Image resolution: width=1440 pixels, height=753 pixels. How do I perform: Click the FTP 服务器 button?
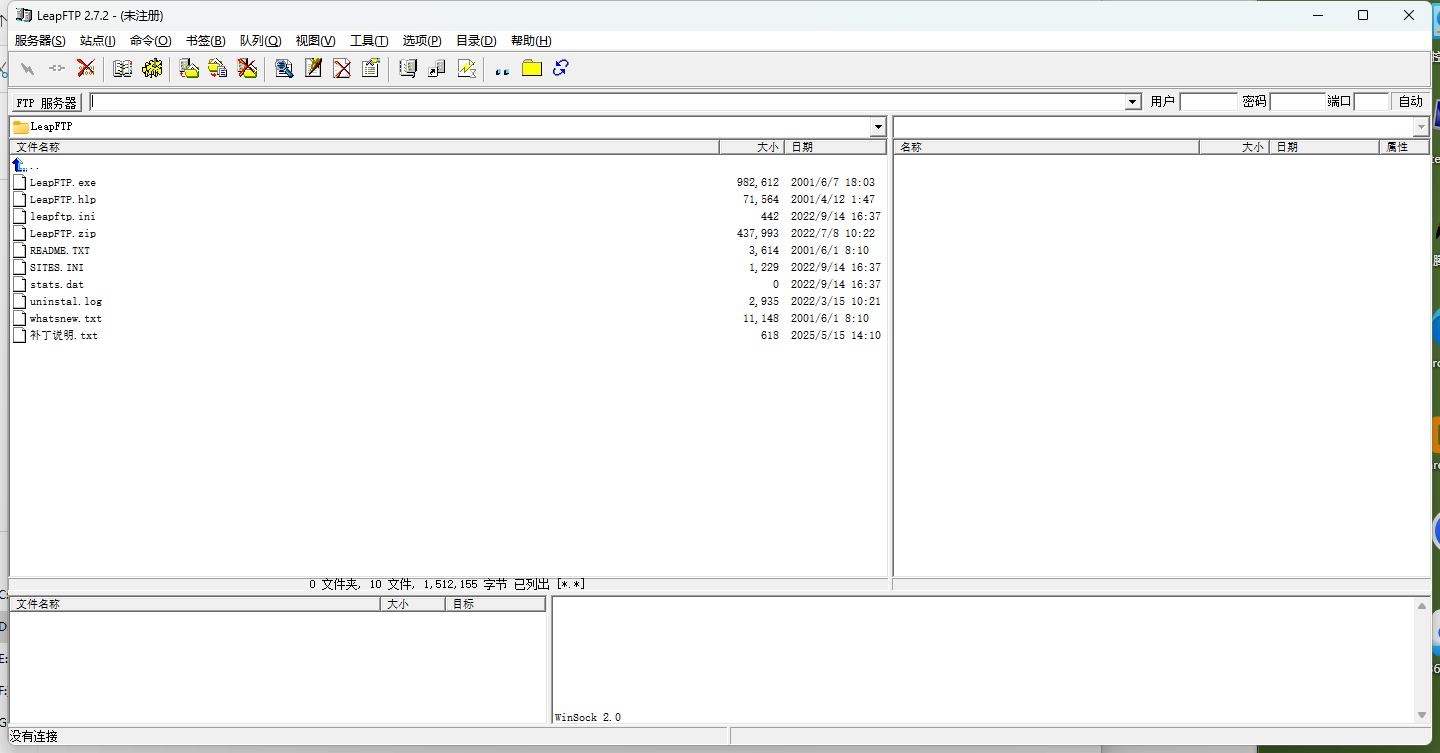click(46, 103)
